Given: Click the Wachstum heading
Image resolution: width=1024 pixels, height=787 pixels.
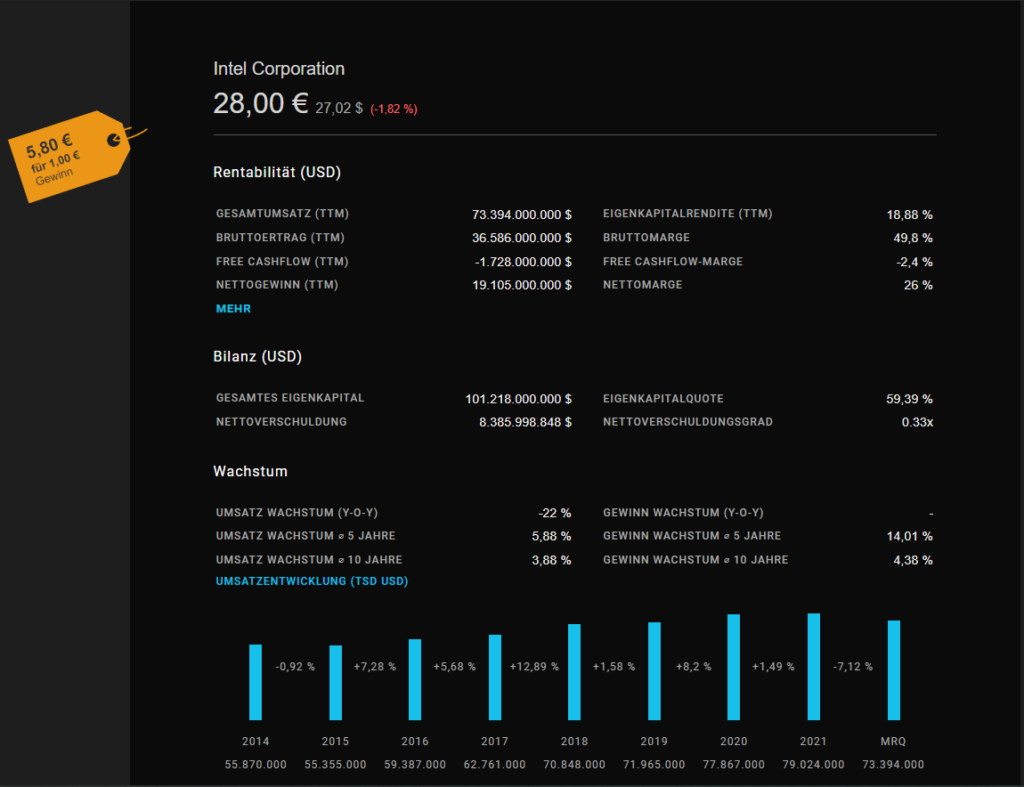Looking at the screenshot, I should pyautogui.click(x=250, y=472).
